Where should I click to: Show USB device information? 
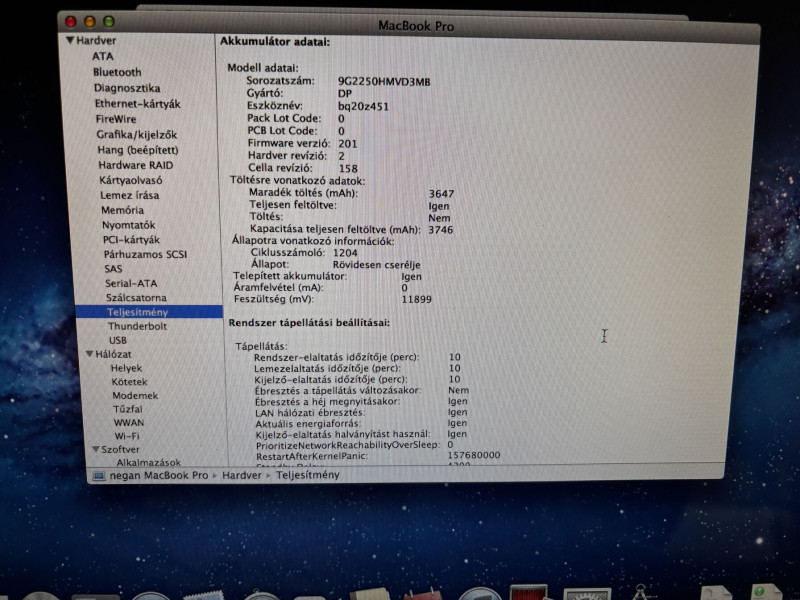(118, 340)
